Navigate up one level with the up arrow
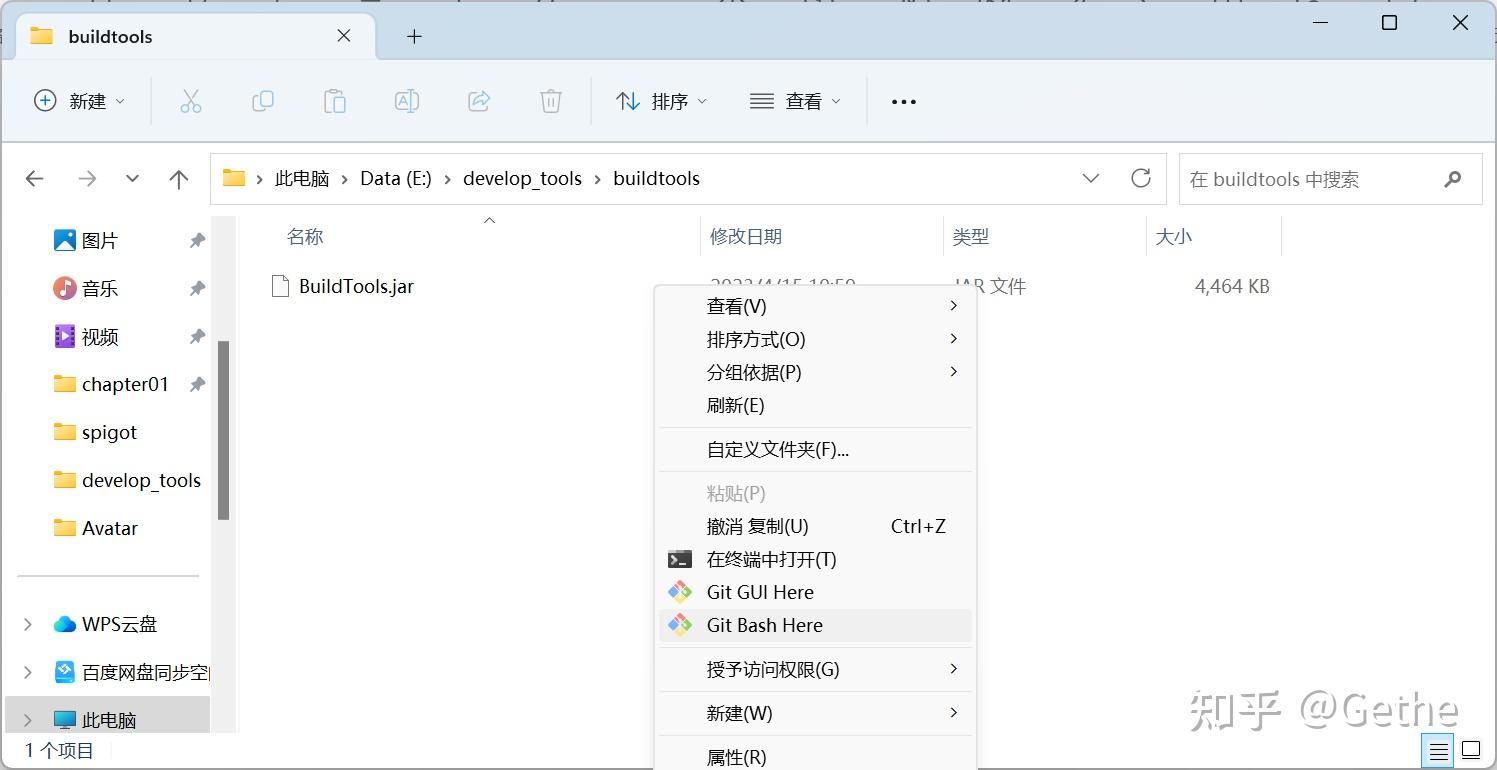This screenshot has height=770, width=1497. point(178,178)
